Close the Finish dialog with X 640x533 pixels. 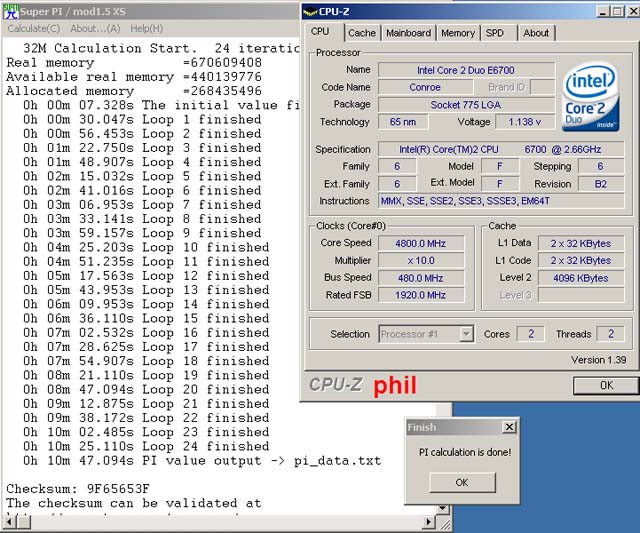click(x=509, y=427)
